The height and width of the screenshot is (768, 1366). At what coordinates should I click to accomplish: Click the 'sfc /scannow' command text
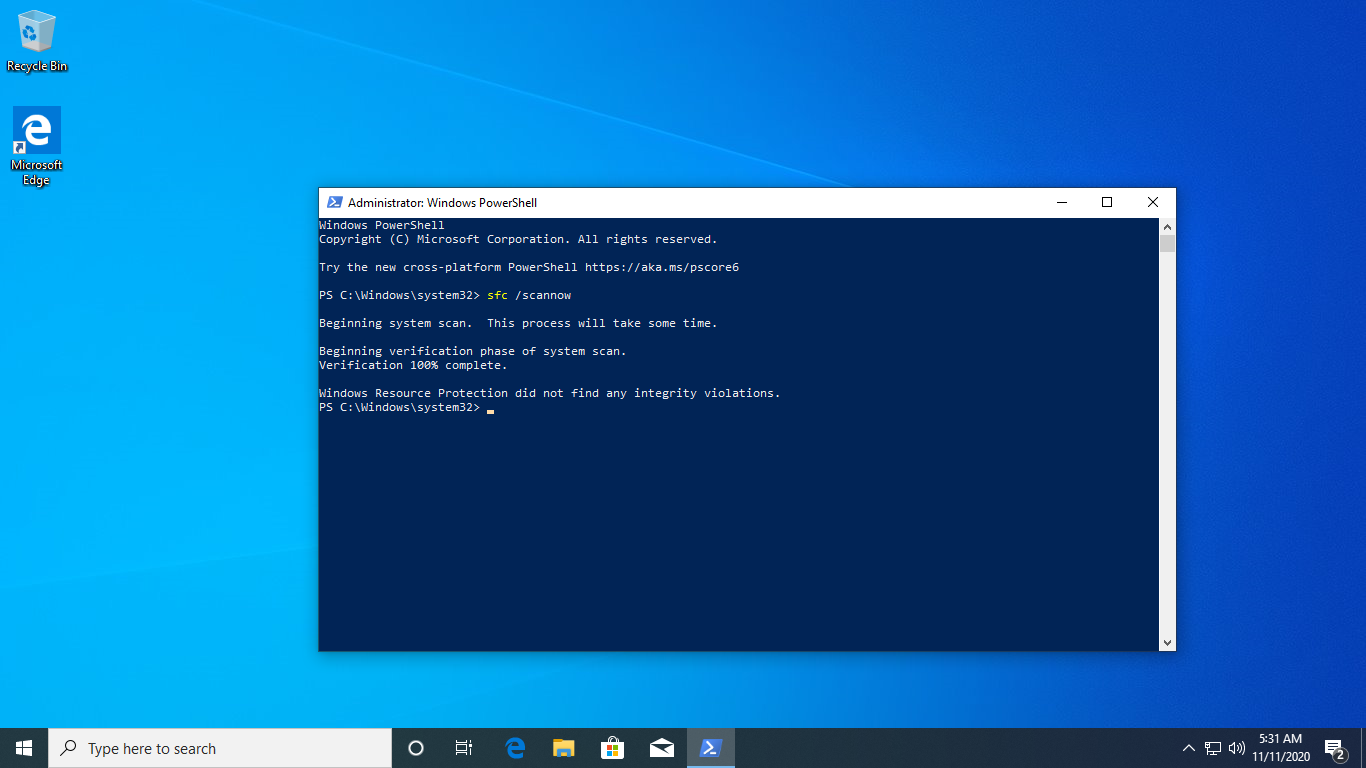pos(529,295)
